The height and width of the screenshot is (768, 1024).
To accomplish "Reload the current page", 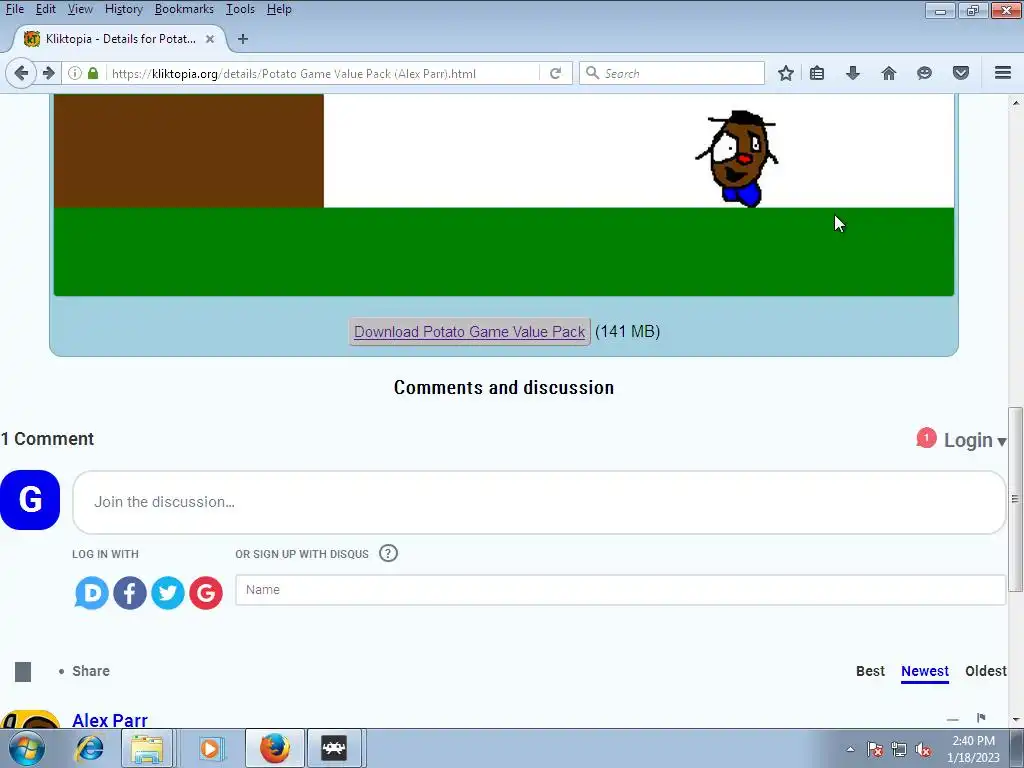I will click(555, 73).
